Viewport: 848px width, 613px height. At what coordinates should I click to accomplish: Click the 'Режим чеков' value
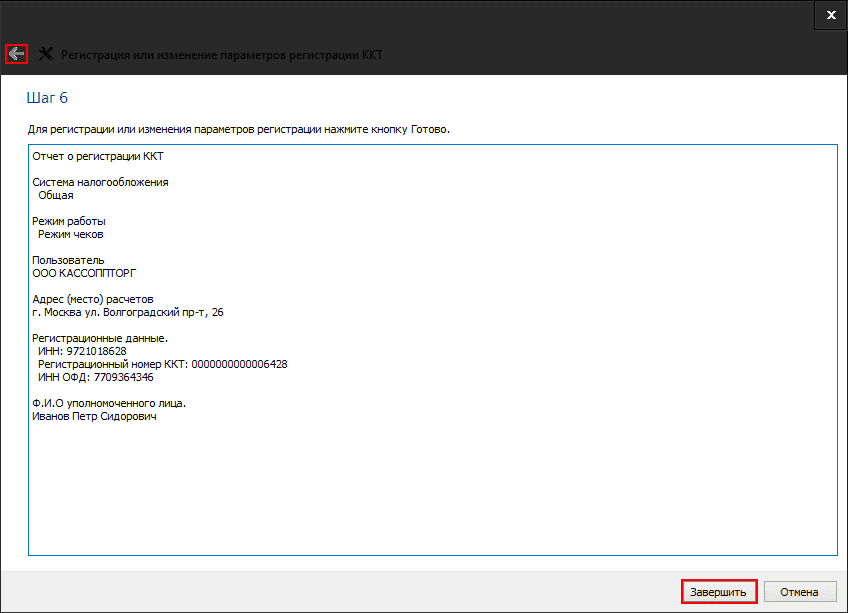point(71,234)
